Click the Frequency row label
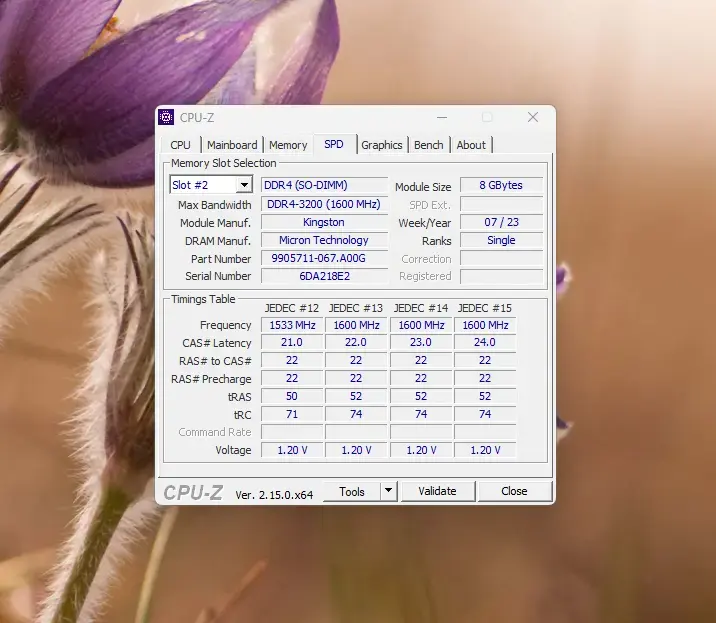The width and height of the screenshot is (716, 623). [226, 325]
